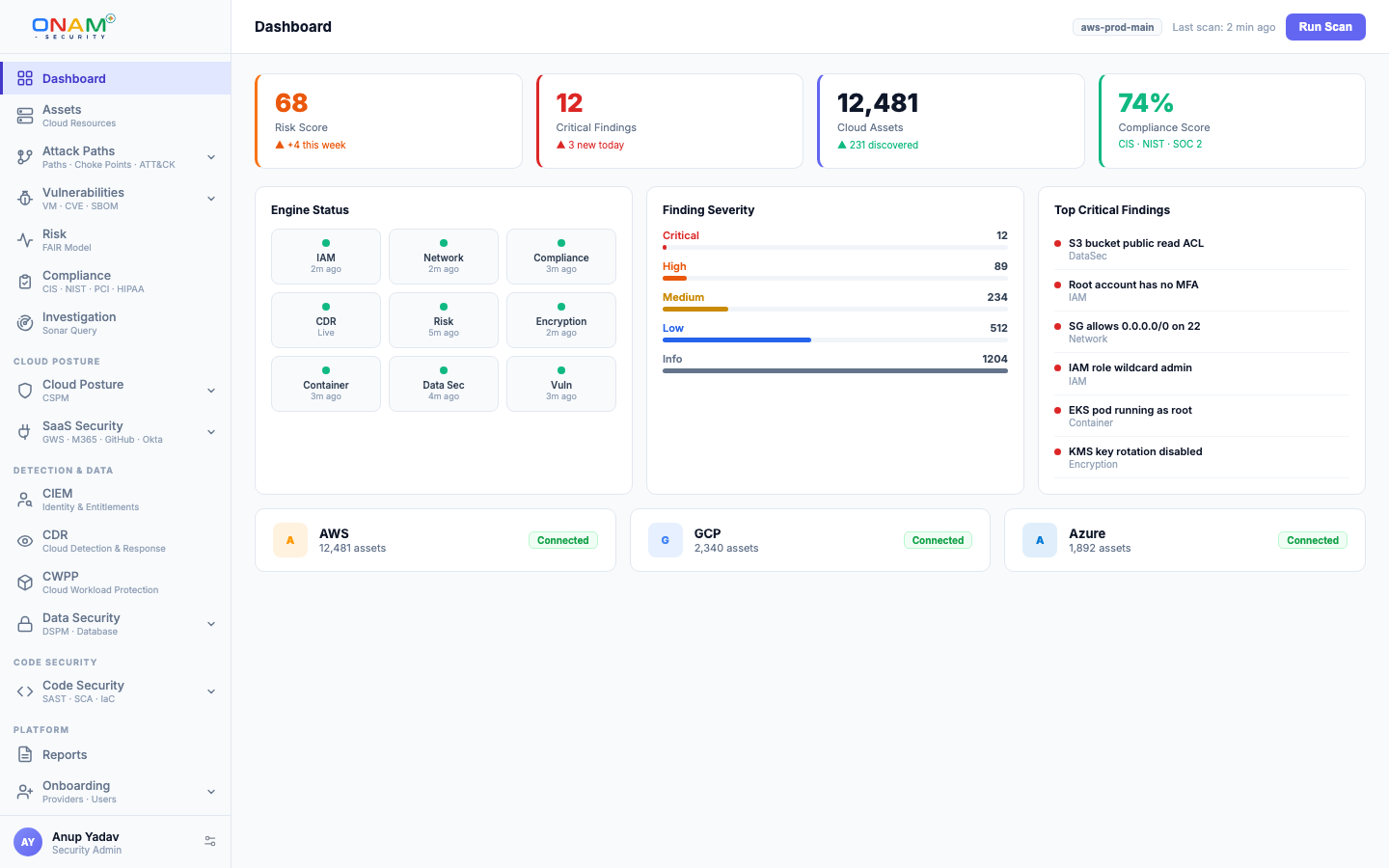
Task: Click the Risk pulse-line icon
Action: point(25,240)
